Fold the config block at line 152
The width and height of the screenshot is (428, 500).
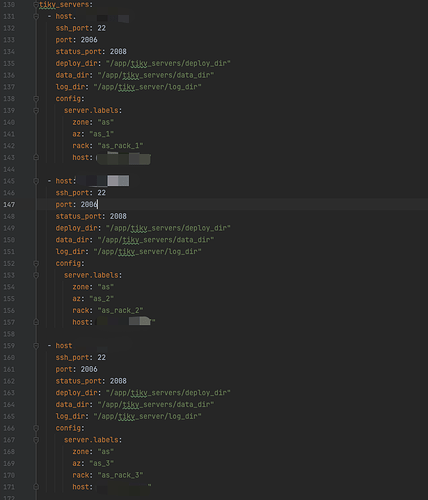tap(36, 263)
